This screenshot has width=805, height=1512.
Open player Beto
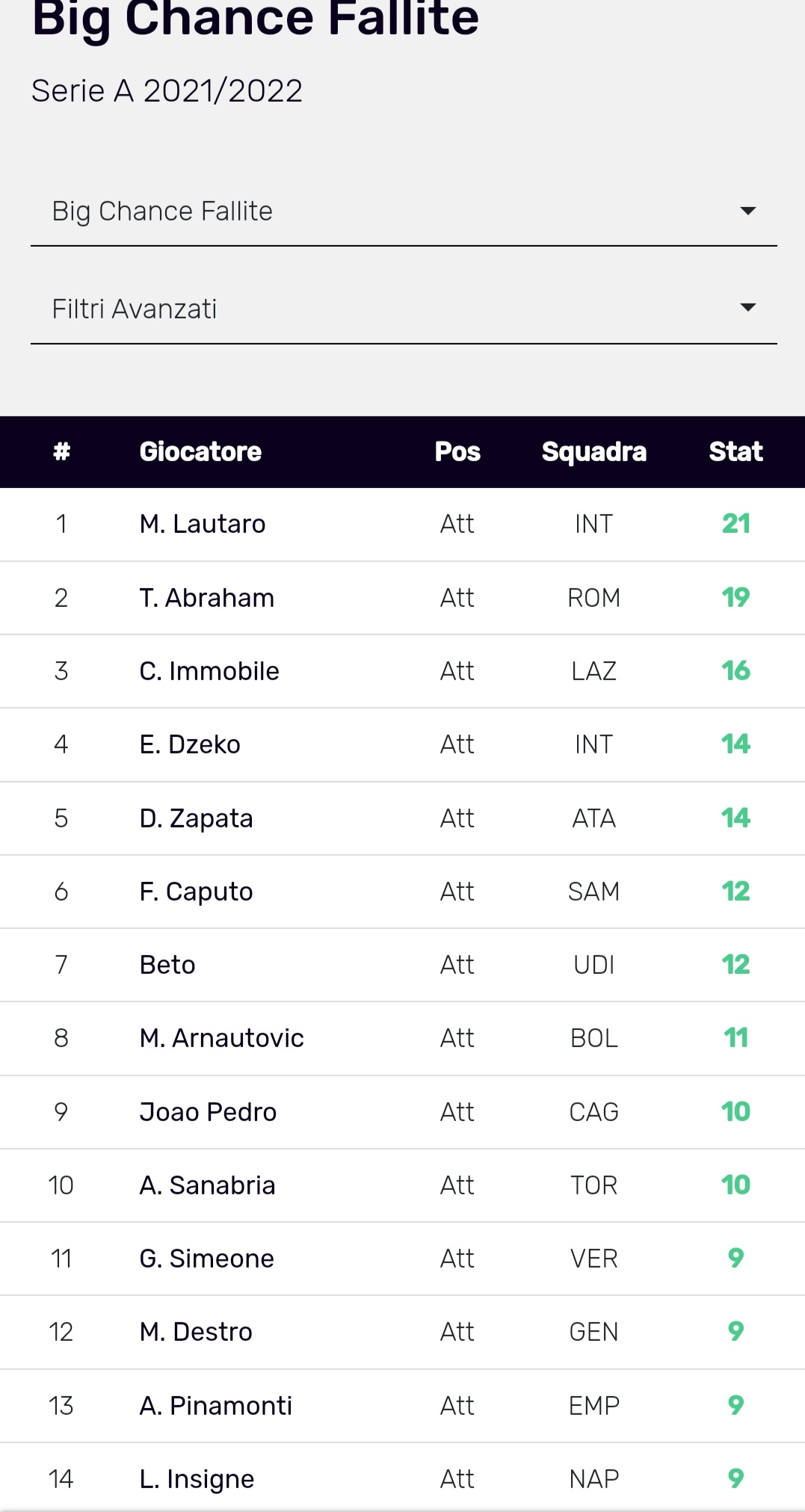[x=167, y=965]
